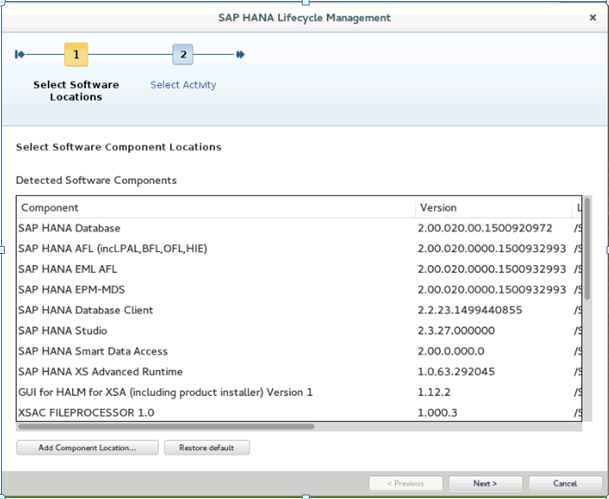Select SAP HANA XS Advanced Runtime row
Image resolution: width=609 pixels, height=499 pixels.
point(215,371)
